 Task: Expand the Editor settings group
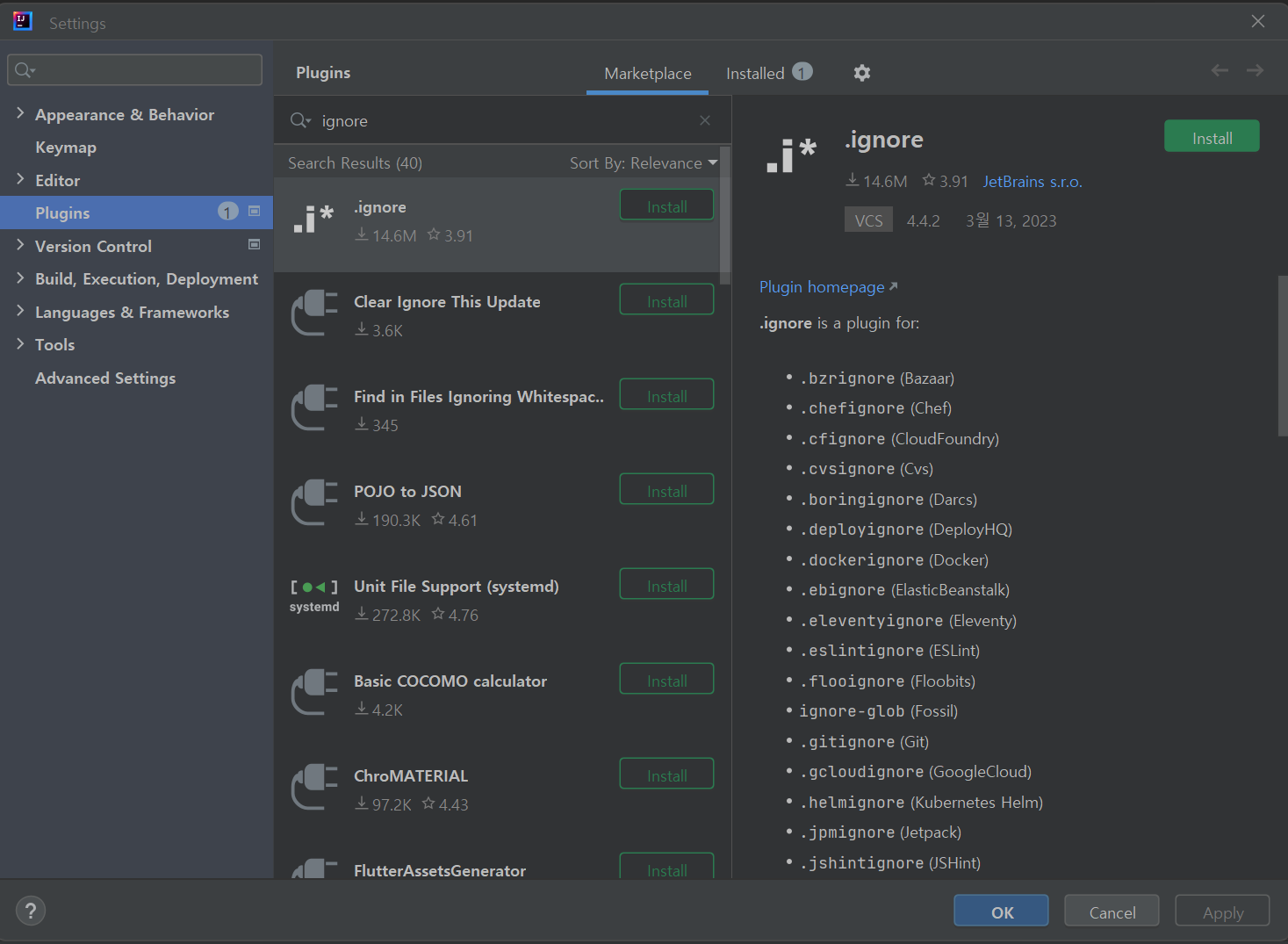point(20,178)
